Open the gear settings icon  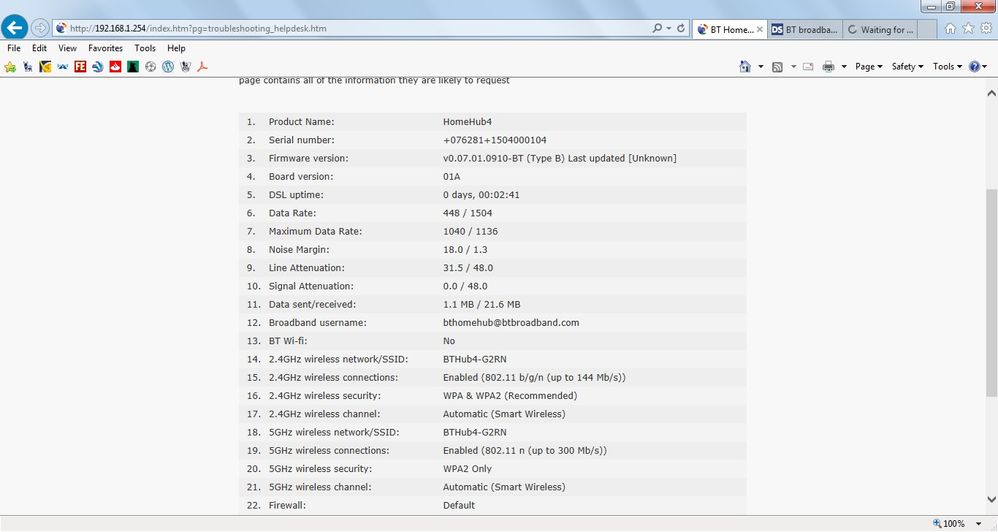tap(986, 29)
